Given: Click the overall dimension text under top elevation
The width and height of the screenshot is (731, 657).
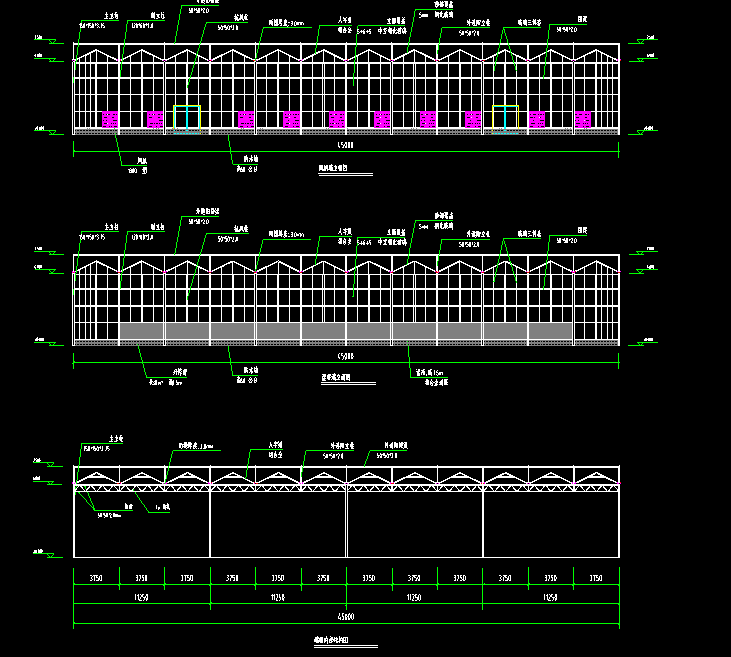Looking at the screenshot, I should pos(346,146).
